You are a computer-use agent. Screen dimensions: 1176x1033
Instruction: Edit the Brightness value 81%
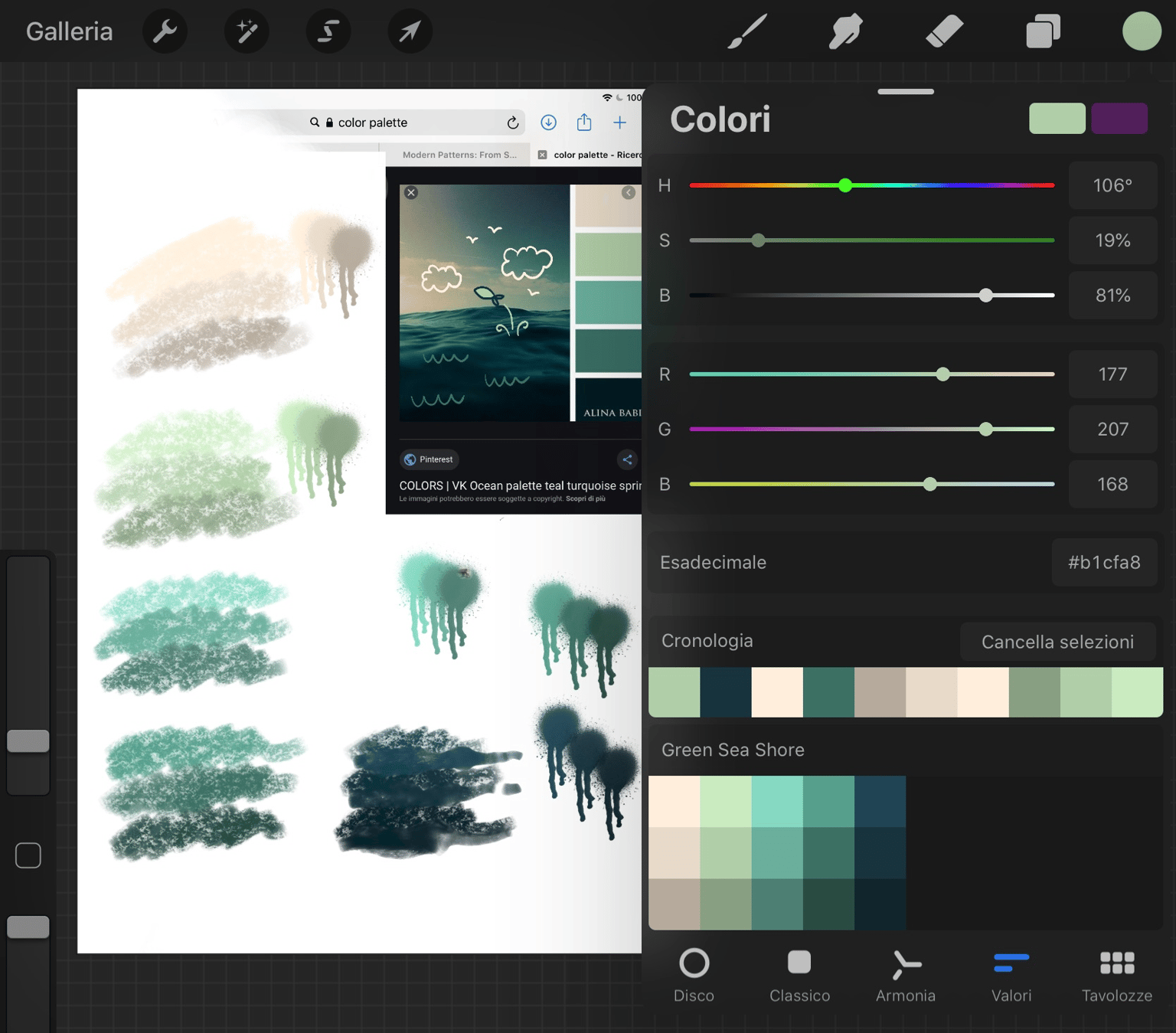[x=1112, y=296]
